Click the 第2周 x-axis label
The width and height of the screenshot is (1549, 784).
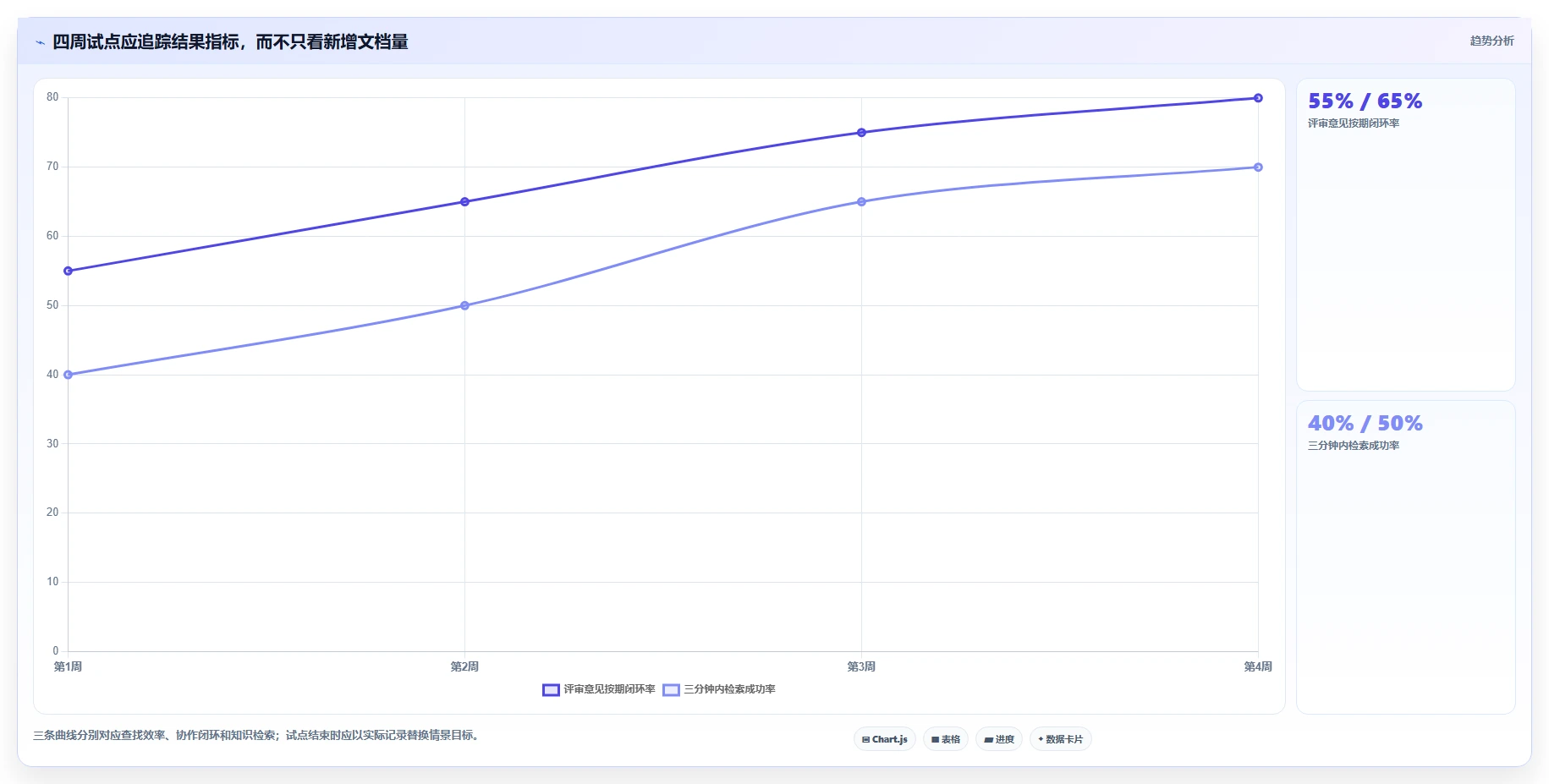464,666
